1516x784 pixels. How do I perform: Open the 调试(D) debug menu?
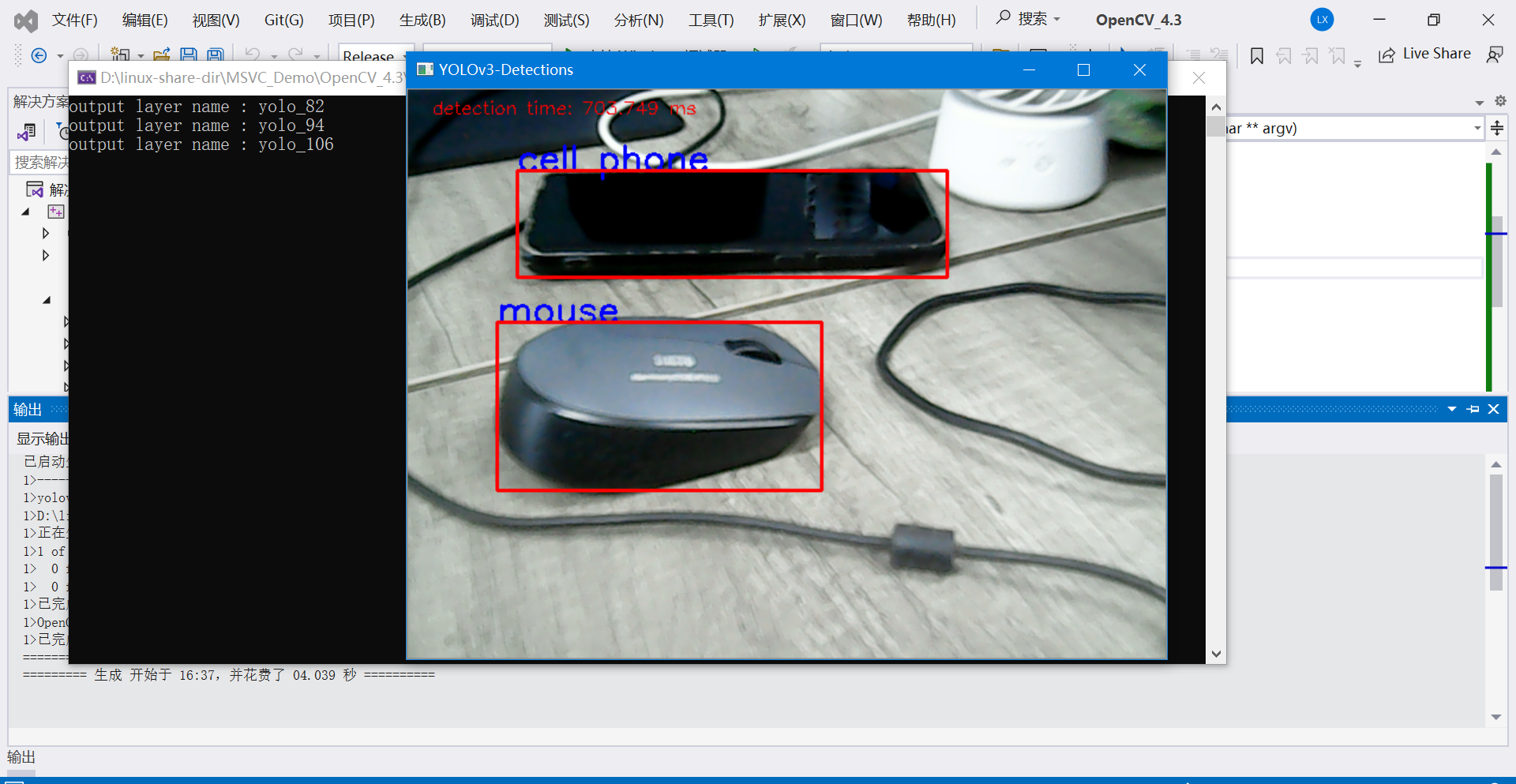(x=494, y=20)
